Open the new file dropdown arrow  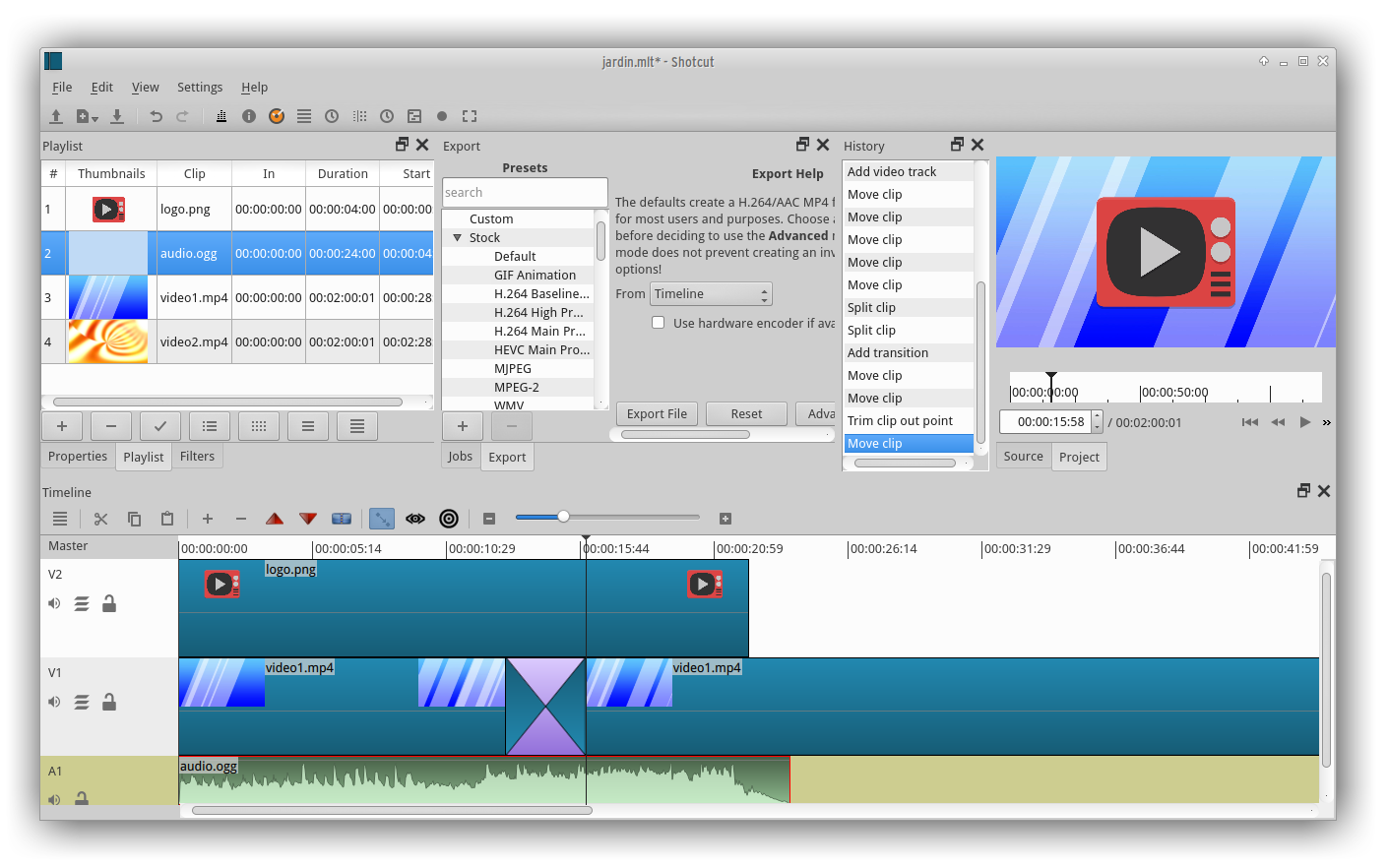95,118
